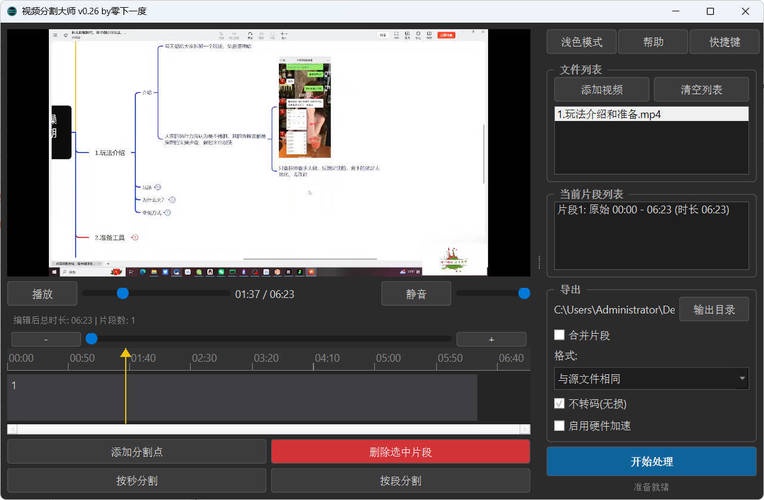Click the 输出目录 output directory button
The height and width of the screenshot is (500, 764).
click(x=713, y=310)
